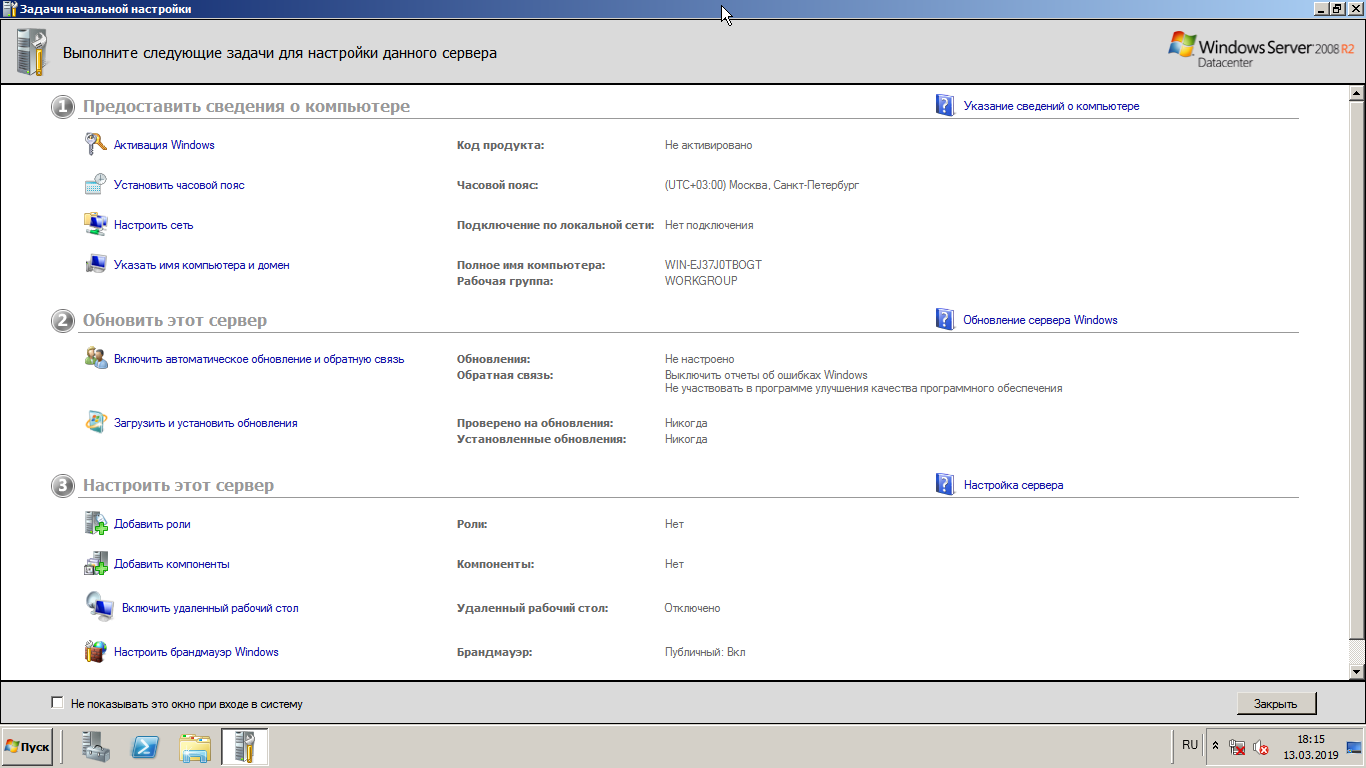Open Обновление сервера Windows help link
1366x768 pixels.
point(1040,320)
